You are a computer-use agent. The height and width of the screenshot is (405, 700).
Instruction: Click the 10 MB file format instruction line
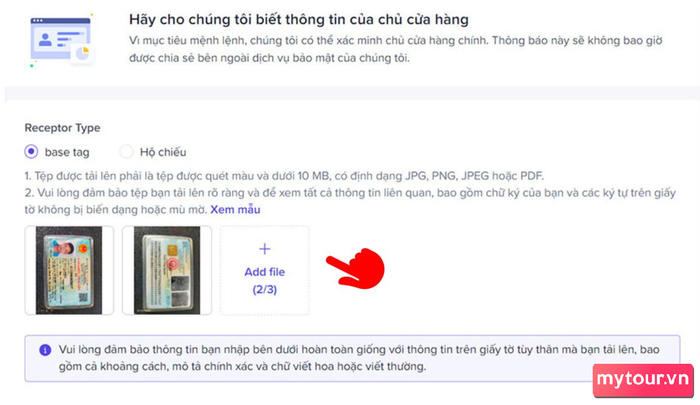[284, 176]
